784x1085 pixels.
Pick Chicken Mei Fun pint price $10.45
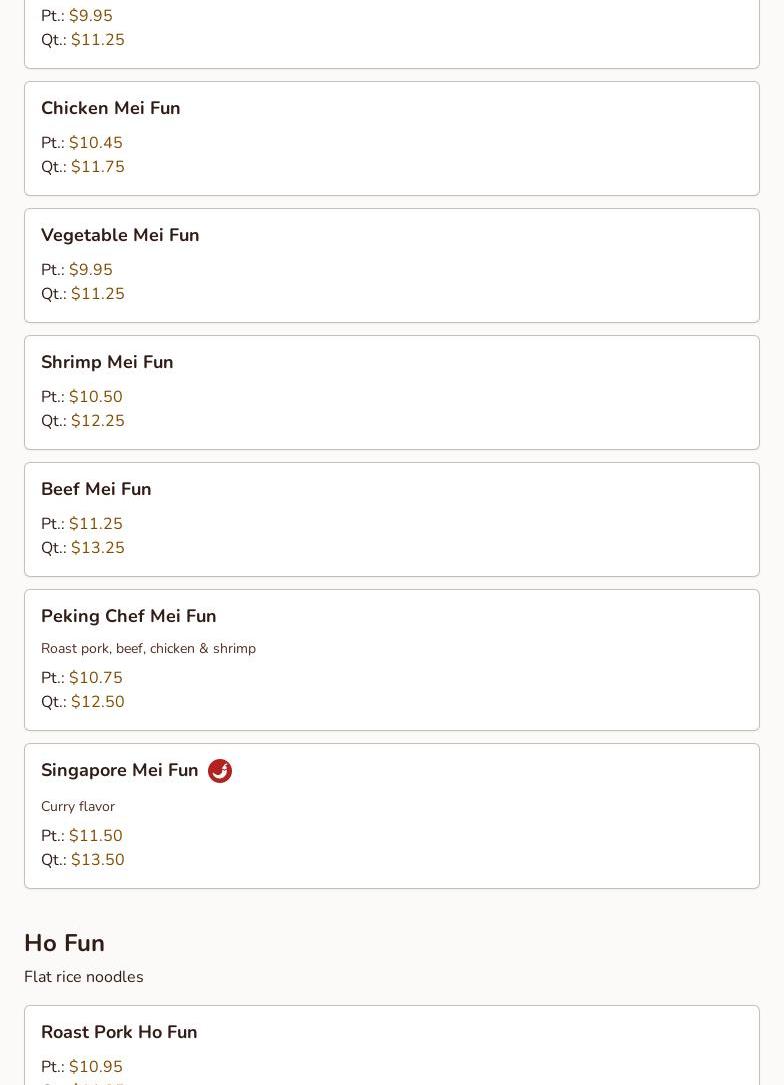[x=96, y=143]
